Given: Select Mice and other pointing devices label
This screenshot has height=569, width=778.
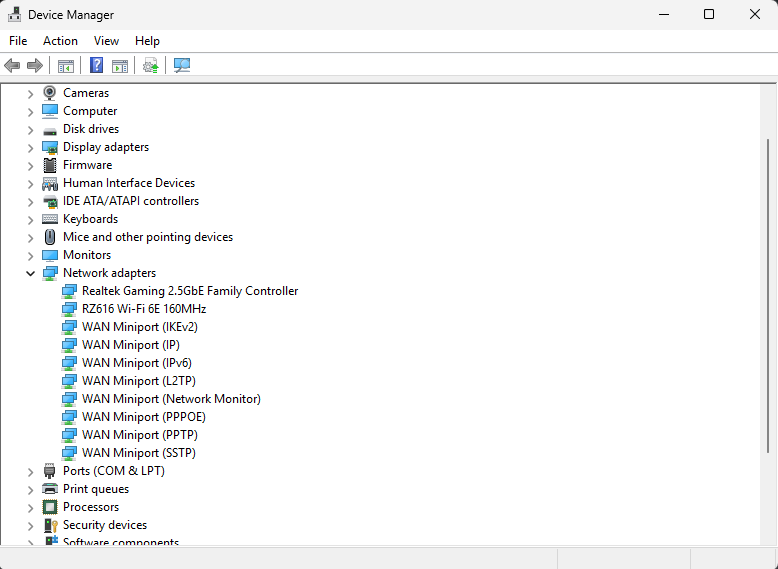Looking at the screenshot, I should (x=148, y=237).
